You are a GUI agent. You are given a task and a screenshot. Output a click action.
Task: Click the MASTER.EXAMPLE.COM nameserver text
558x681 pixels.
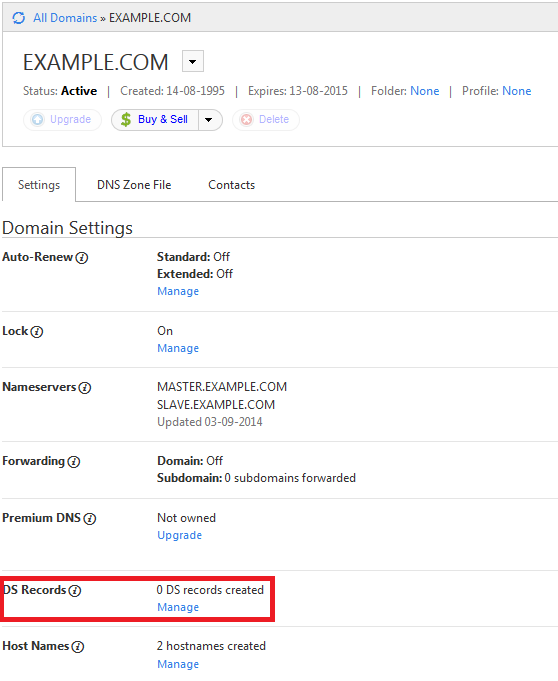tap(222, 387)
